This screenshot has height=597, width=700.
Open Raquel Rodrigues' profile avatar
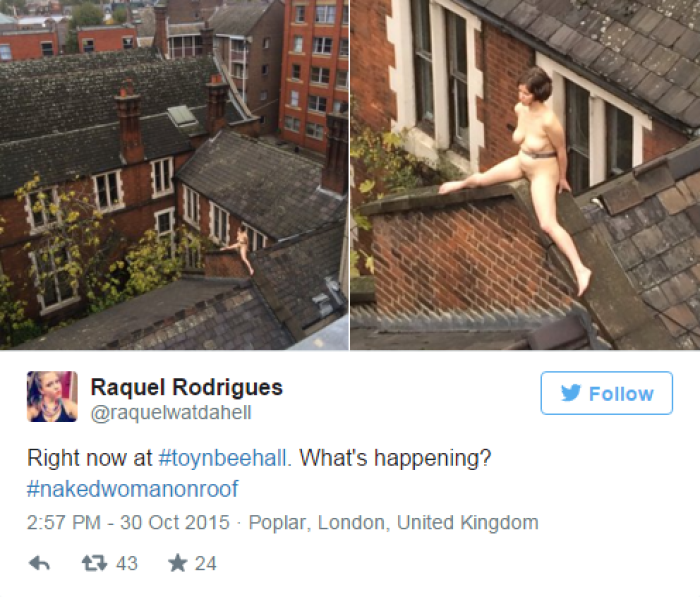coord(52,397)
